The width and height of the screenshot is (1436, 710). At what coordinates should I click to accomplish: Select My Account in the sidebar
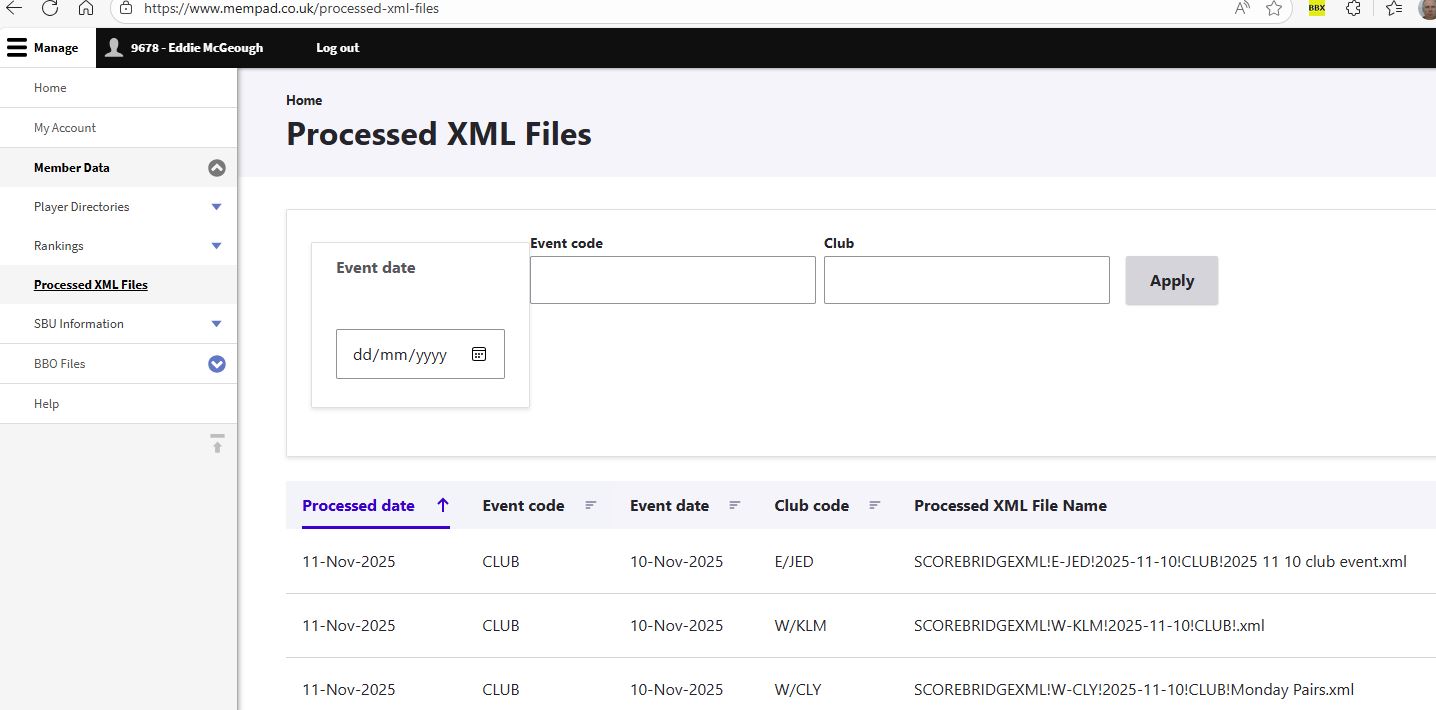tap(64, 127)
